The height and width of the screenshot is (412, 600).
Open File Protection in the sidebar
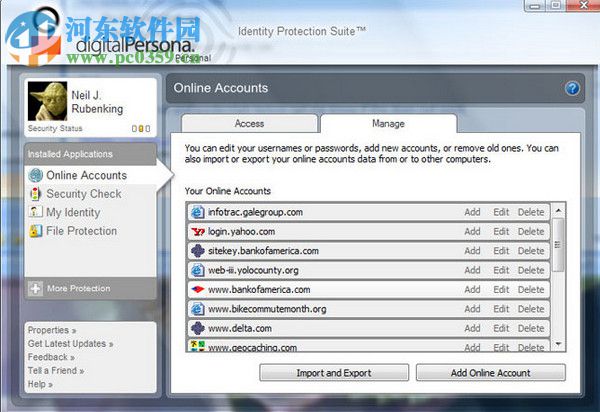pos(82,231)
